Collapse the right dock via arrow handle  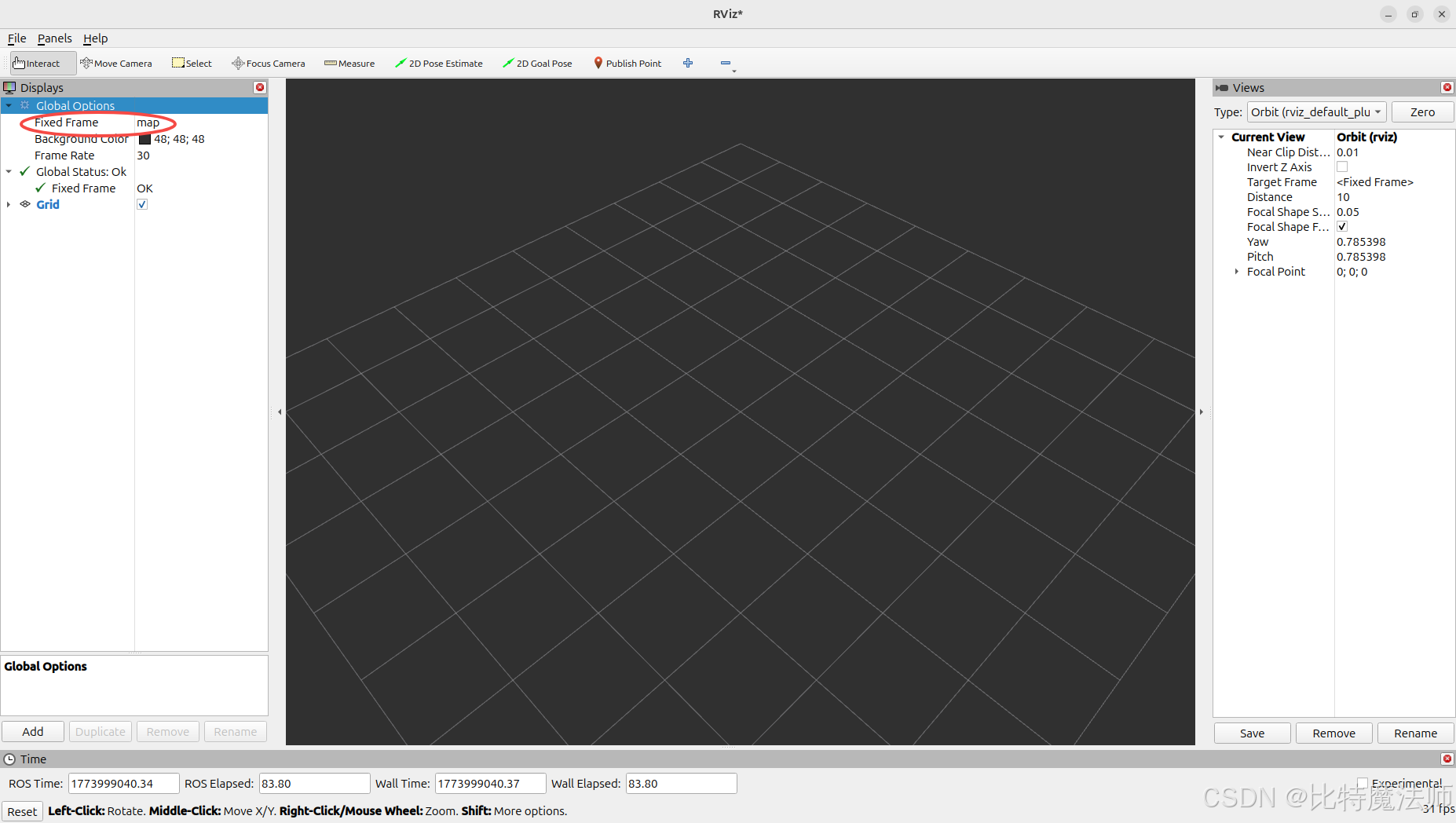pyautogui.click(x=1201, y=411)
